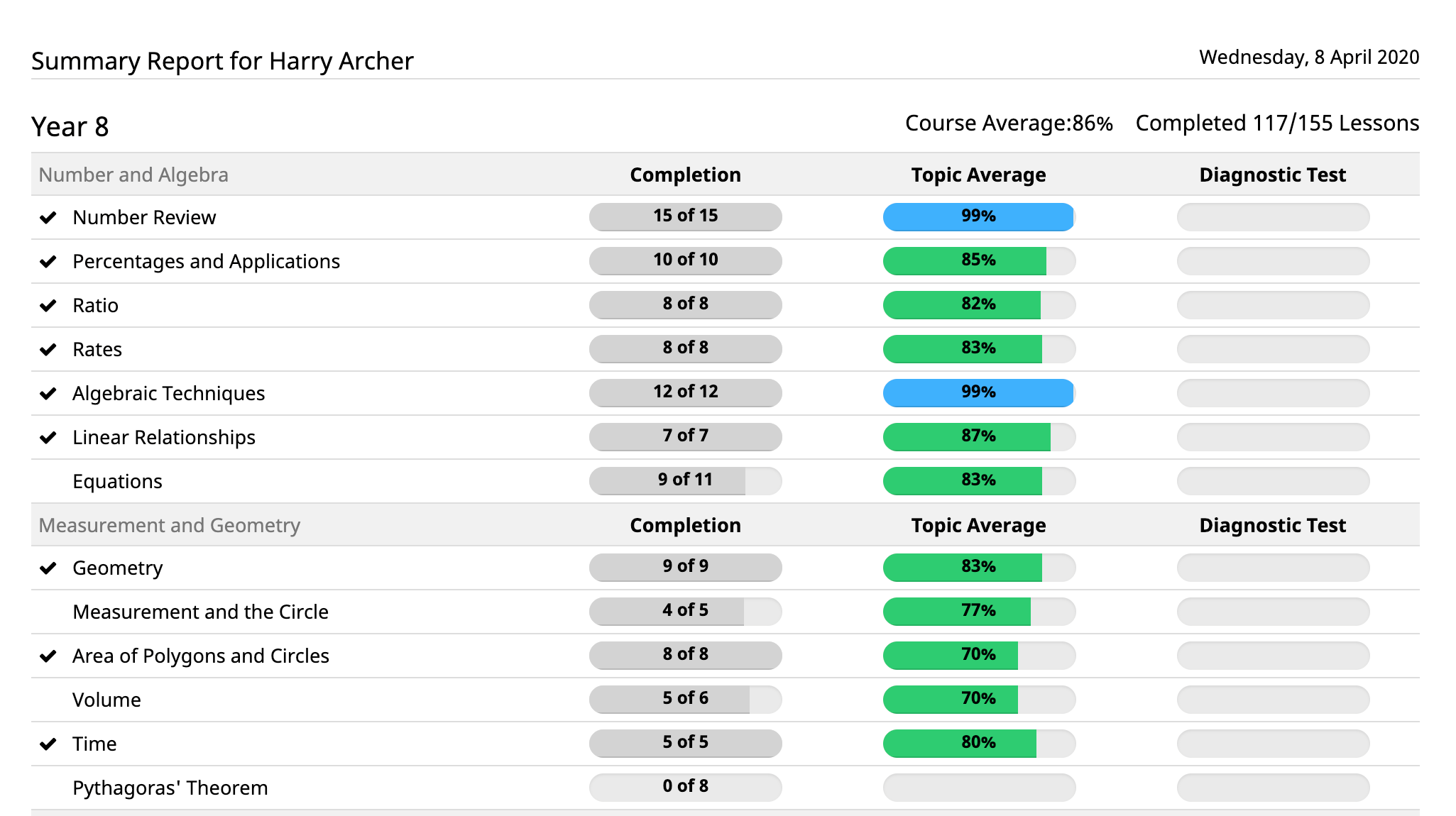Click the checkmark beside Linear Relationships
This screenshot has height=816, width=1456.
[x=48, y=437]
